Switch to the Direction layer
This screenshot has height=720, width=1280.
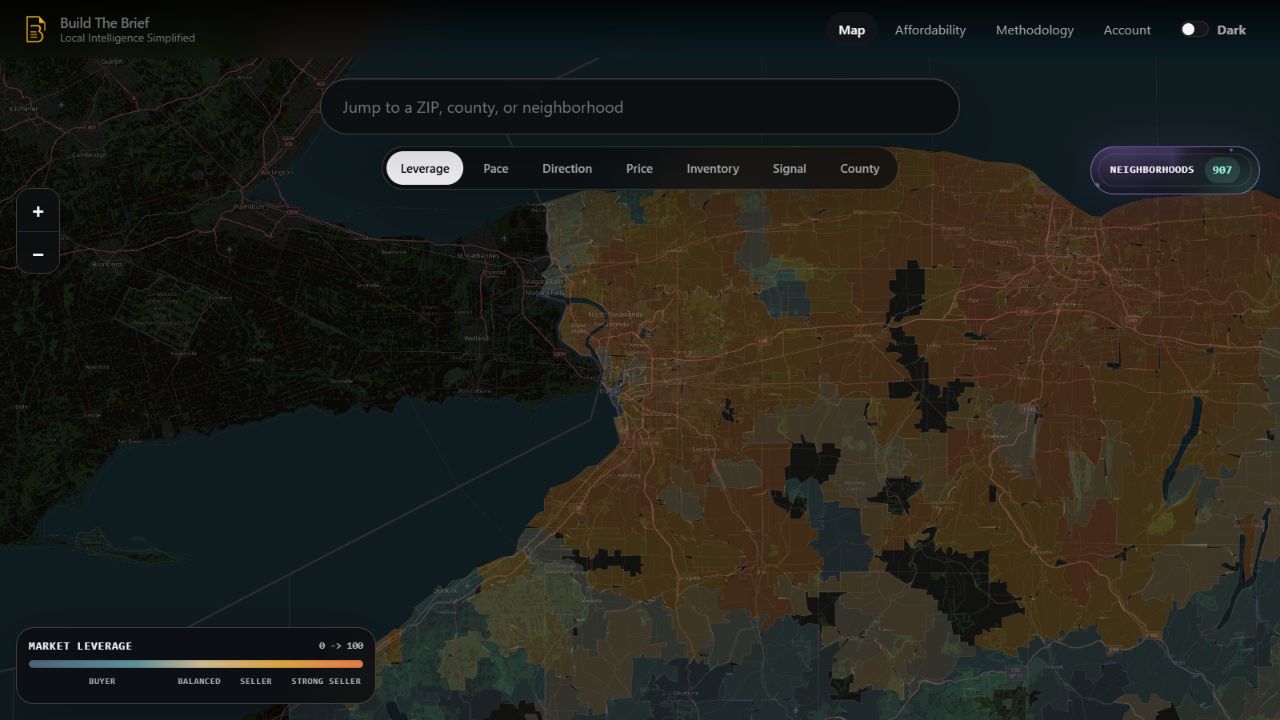click(x=567, y=168)
